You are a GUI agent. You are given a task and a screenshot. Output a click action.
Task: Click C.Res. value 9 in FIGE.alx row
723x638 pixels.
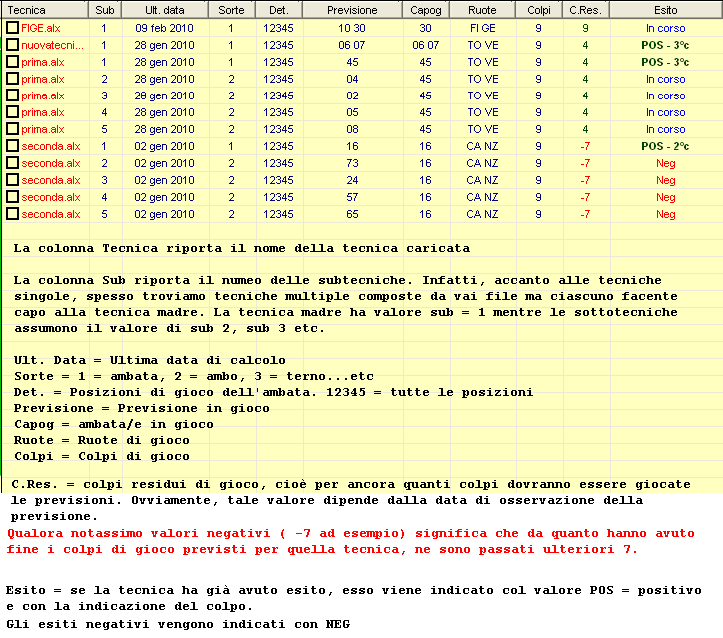(585, 28)
